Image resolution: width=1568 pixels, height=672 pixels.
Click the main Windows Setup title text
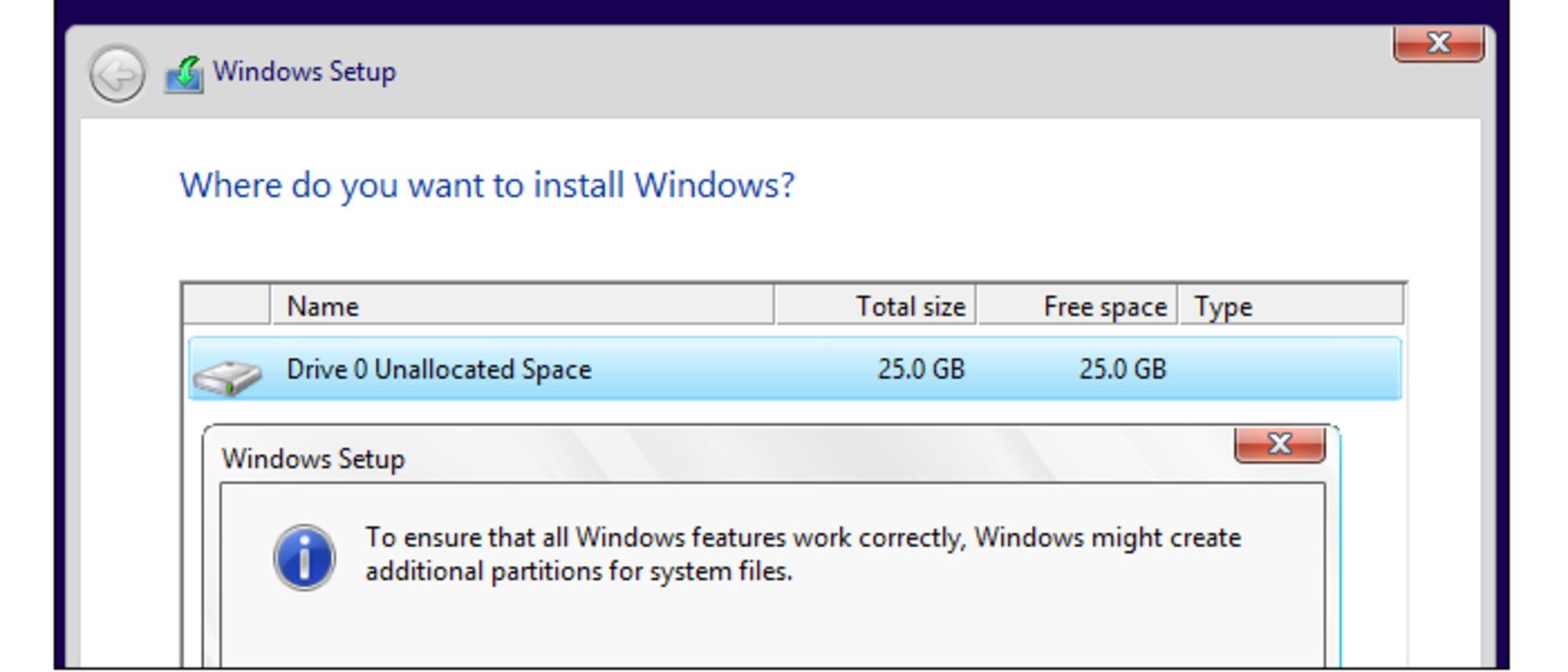click(305, 71)
